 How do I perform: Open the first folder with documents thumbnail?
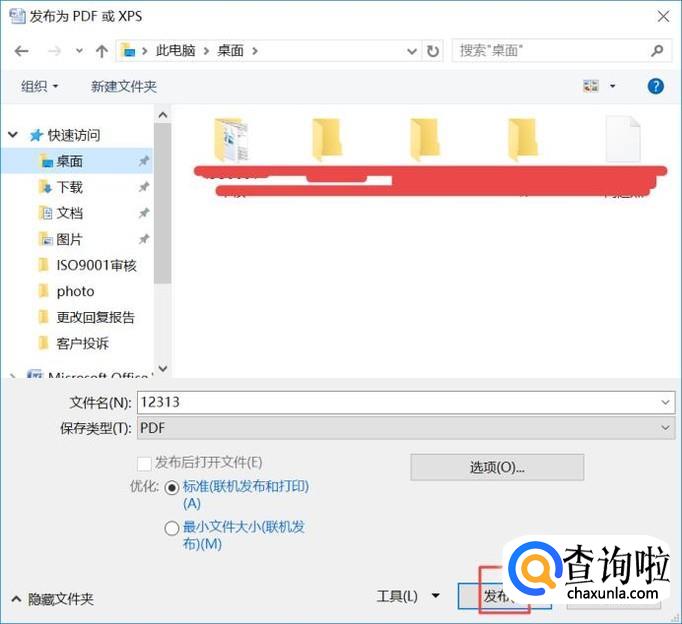230,139
